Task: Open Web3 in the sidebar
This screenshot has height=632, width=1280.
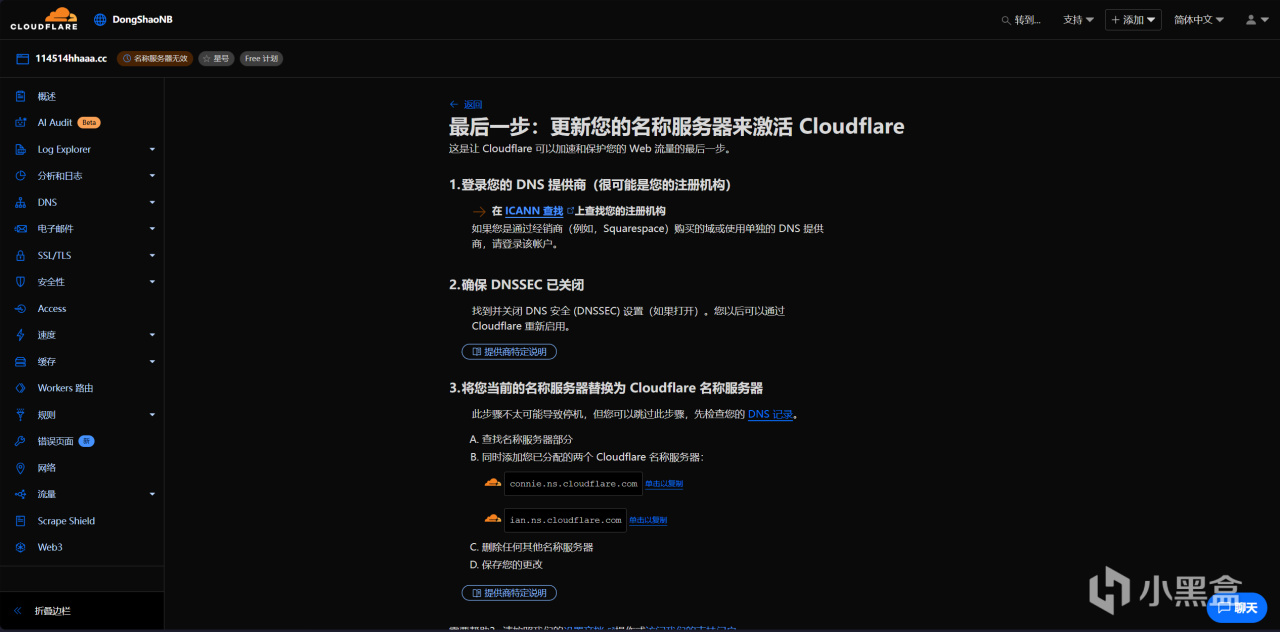Action: (x=50, y=547)
